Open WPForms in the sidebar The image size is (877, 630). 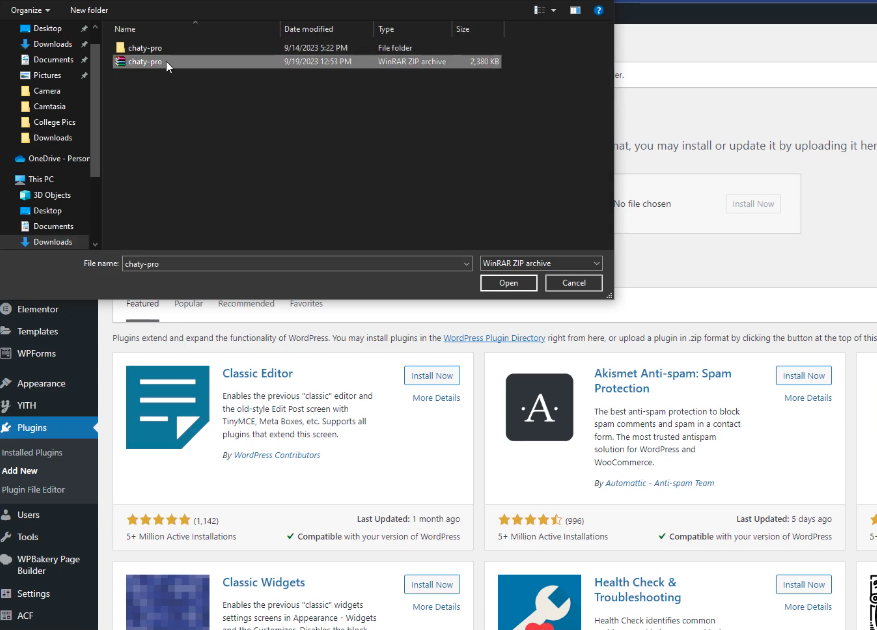click(x=36, y=353)
